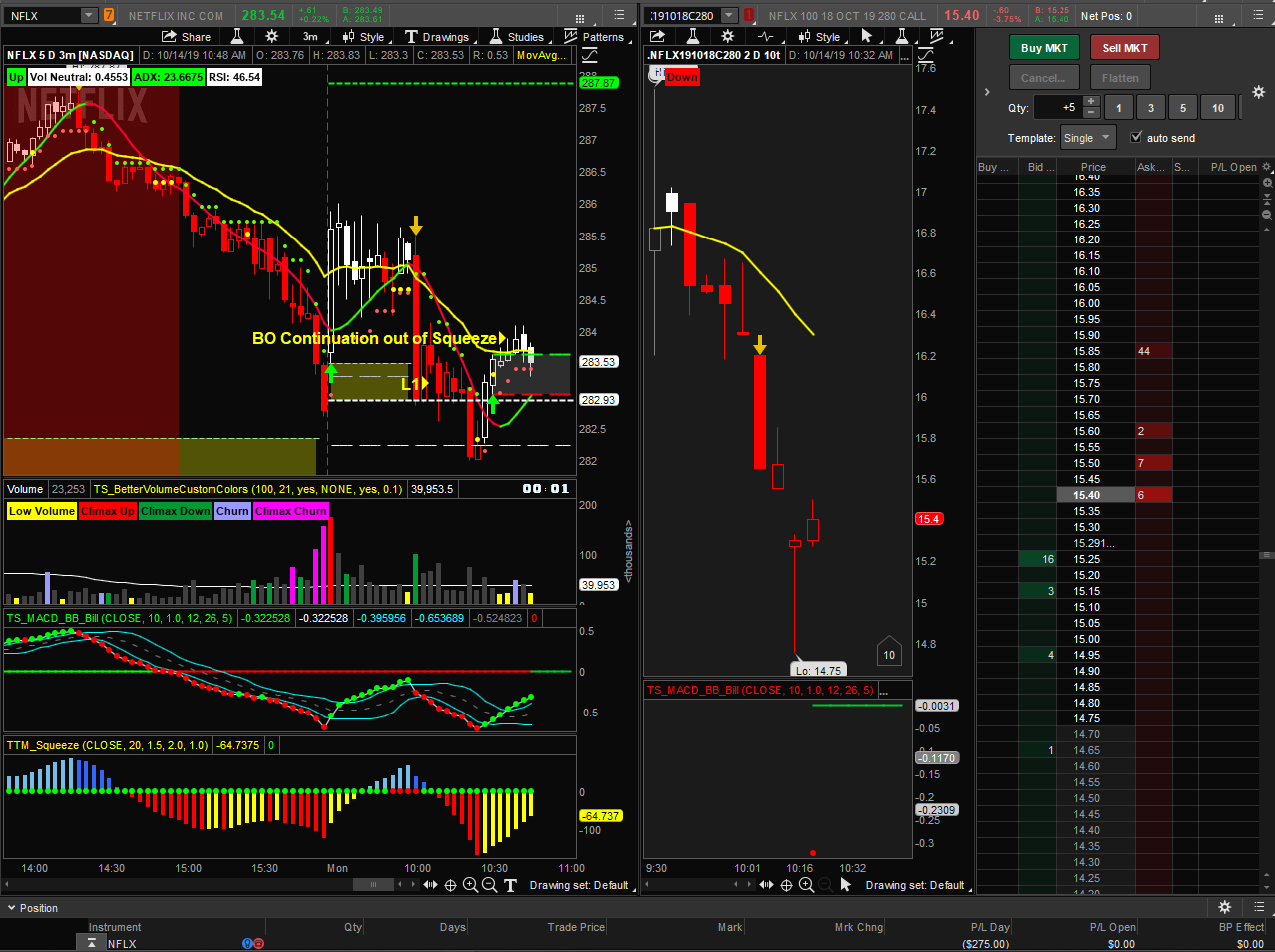The height and width of the screenshot is (952, 1275).
Task: Click the Cancel... button
Action: pos(1044,78)
